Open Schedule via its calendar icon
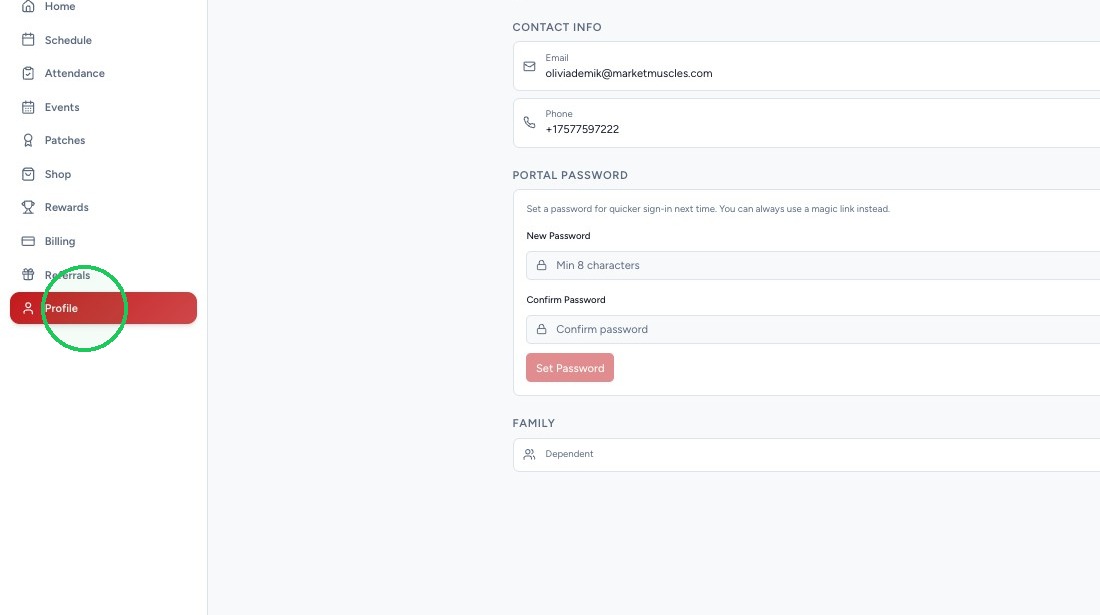 pos(28,39)
